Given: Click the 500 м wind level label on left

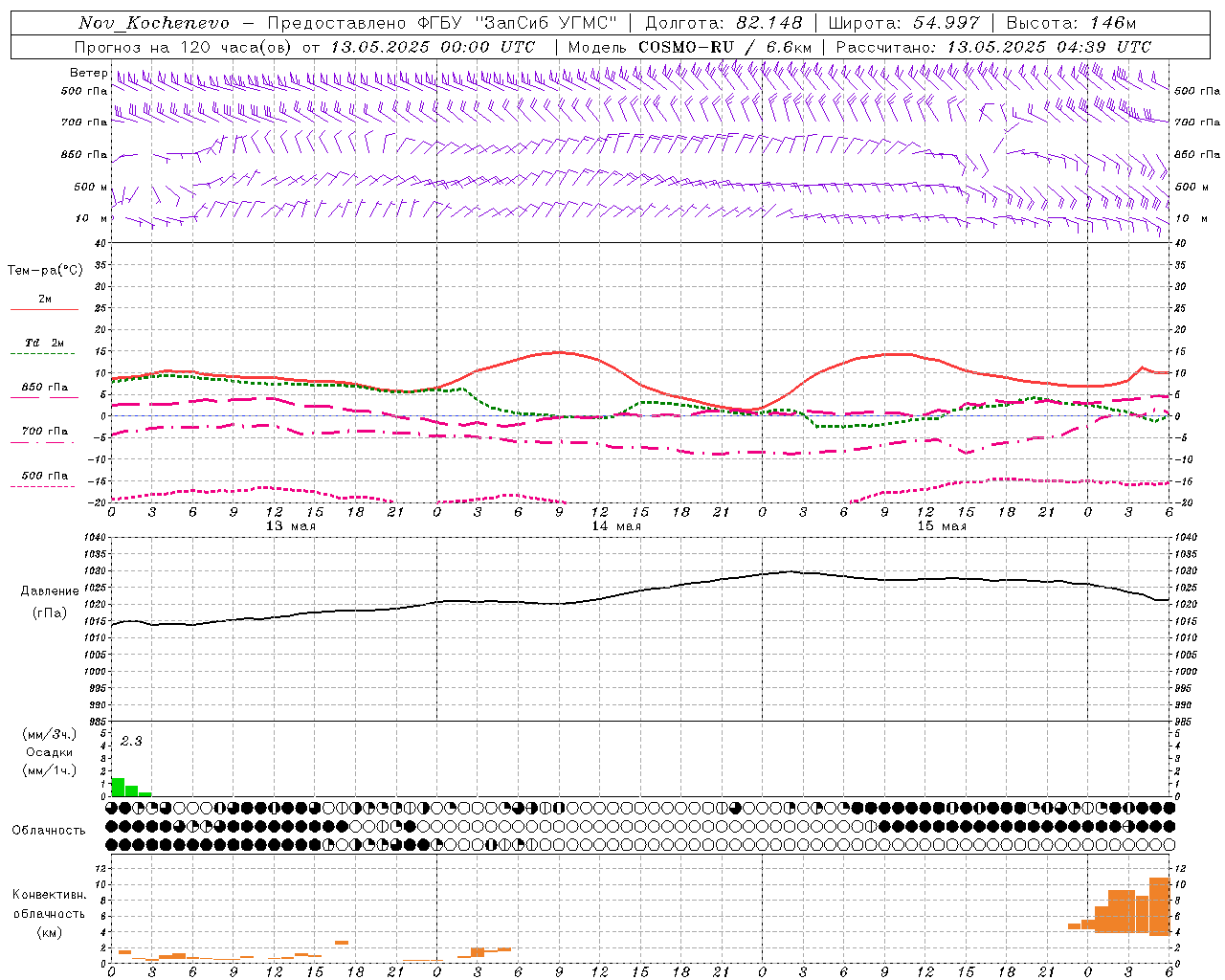Looking at the screenshot, I should tap(91, 187).
